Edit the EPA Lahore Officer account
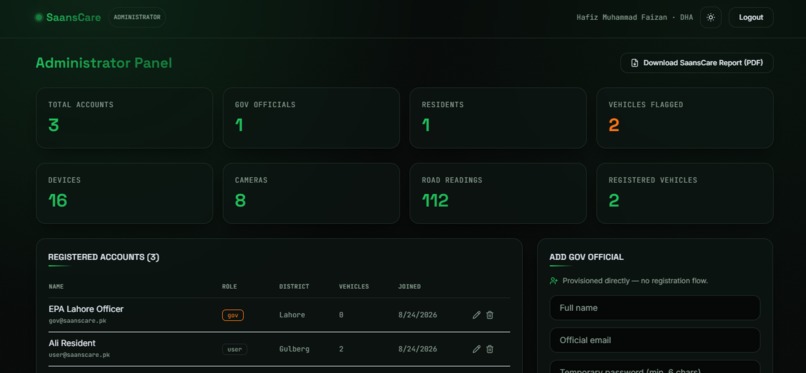The width and height of the screenshot is (806, 373). click(x=477, y=315)
